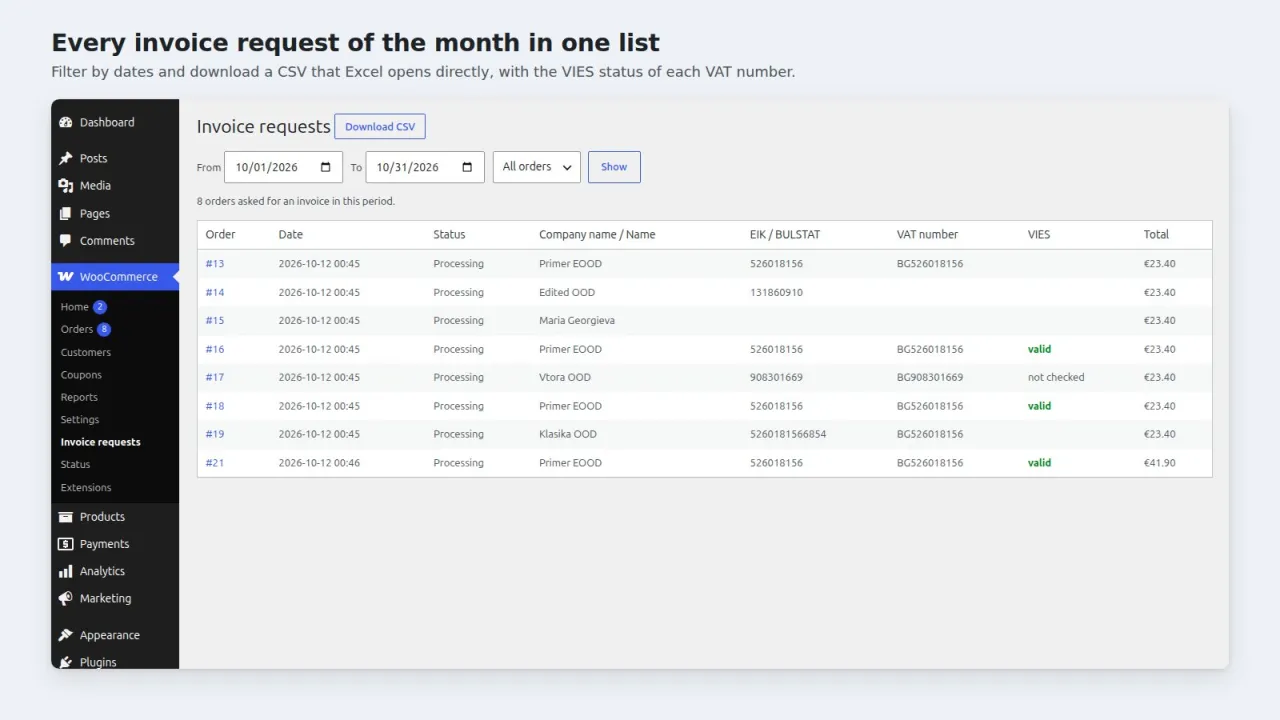The image size is (1280, 720).
Task: Click the From date input 10/01/2026
Action: (283, 167)
